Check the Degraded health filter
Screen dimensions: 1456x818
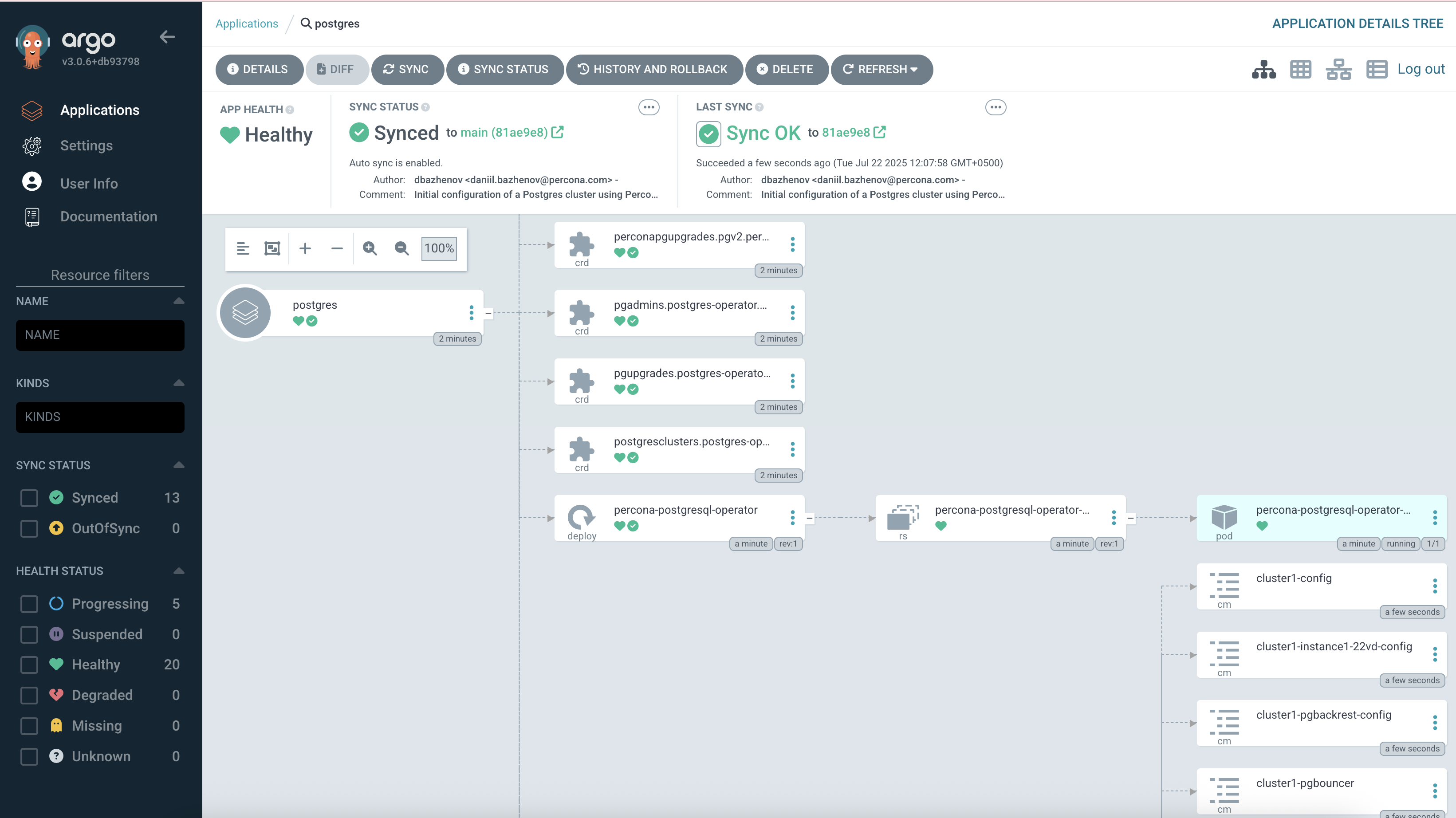29,695
